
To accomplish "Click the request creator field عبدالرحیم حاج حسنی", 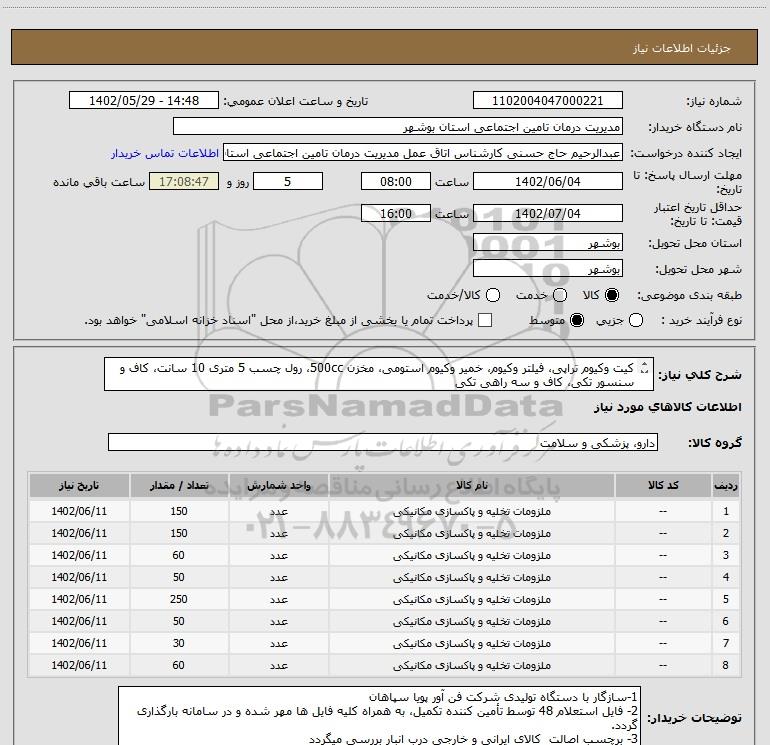I will [x=423, y=153].
